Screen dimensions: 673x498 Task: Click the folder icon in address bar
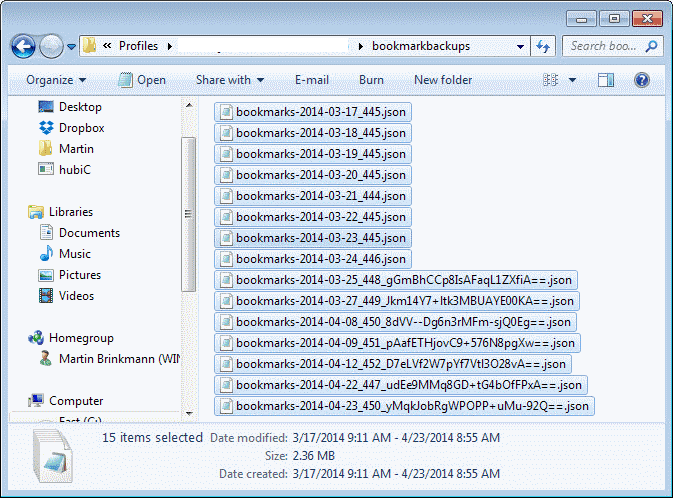pos(90,46)
